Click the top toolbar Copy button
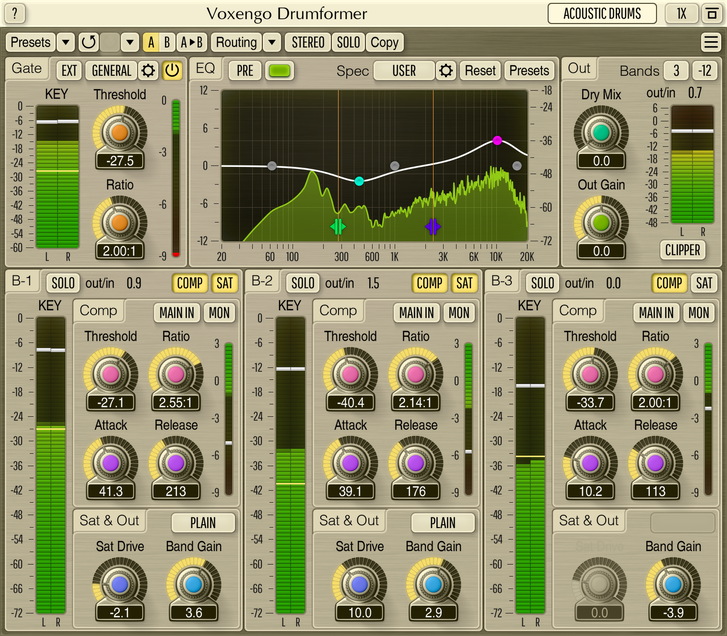Image resolution: width=727 pixels, height=636 pixels. coord(384,42)
